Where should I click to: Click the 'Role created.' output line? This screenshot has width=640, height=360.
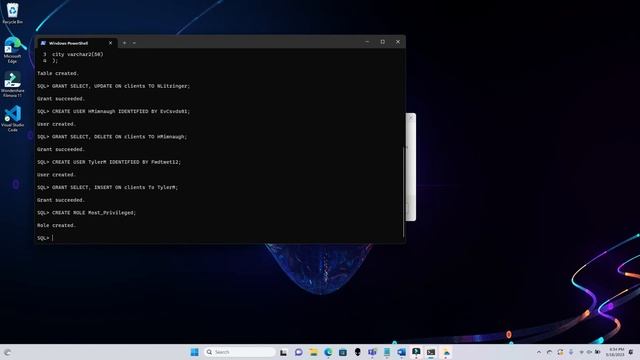56,225
